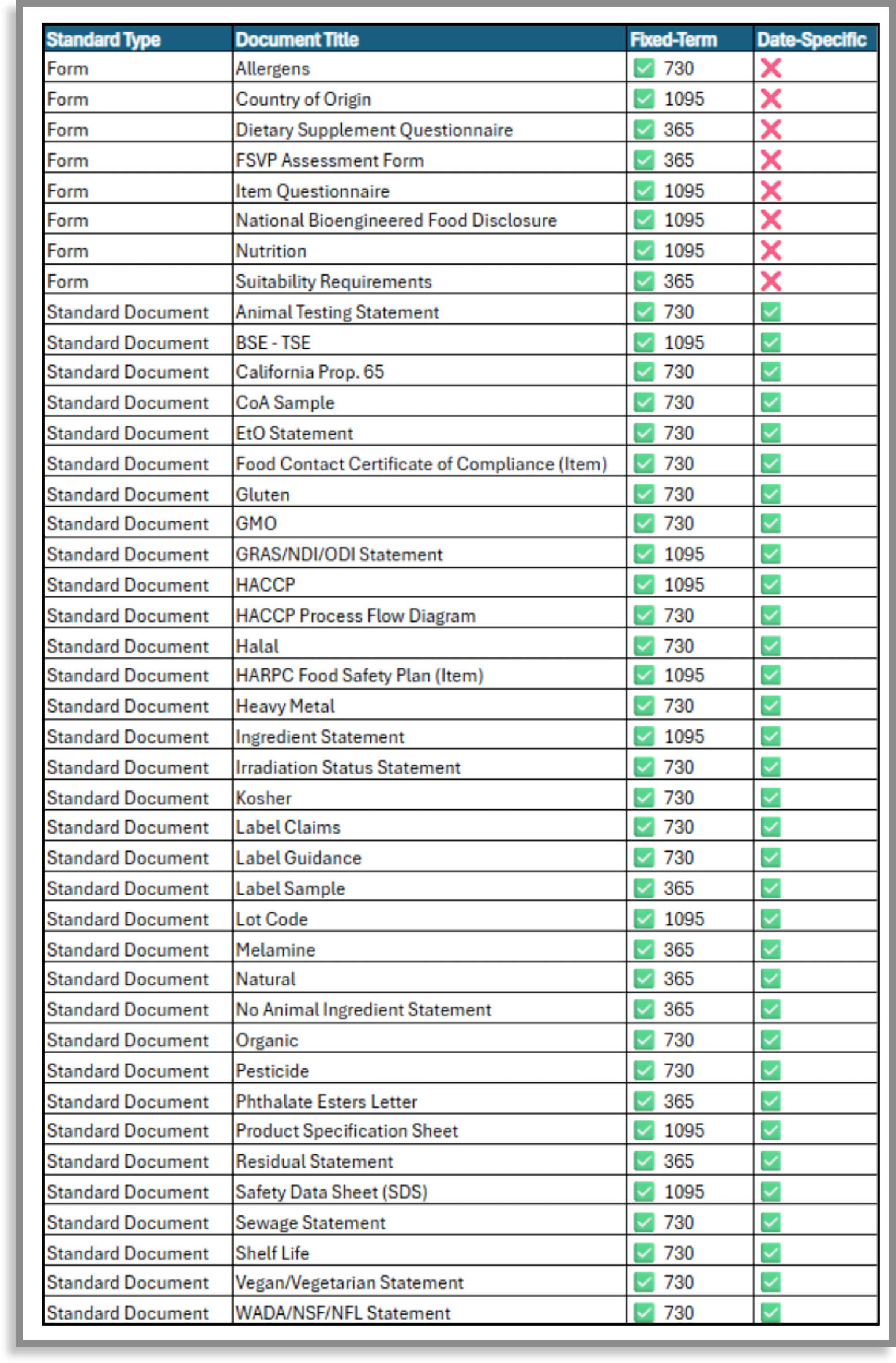The image size is (896, 1363).
Task: Click the 1095 value for Item Questionnaire
Action: 684,190
